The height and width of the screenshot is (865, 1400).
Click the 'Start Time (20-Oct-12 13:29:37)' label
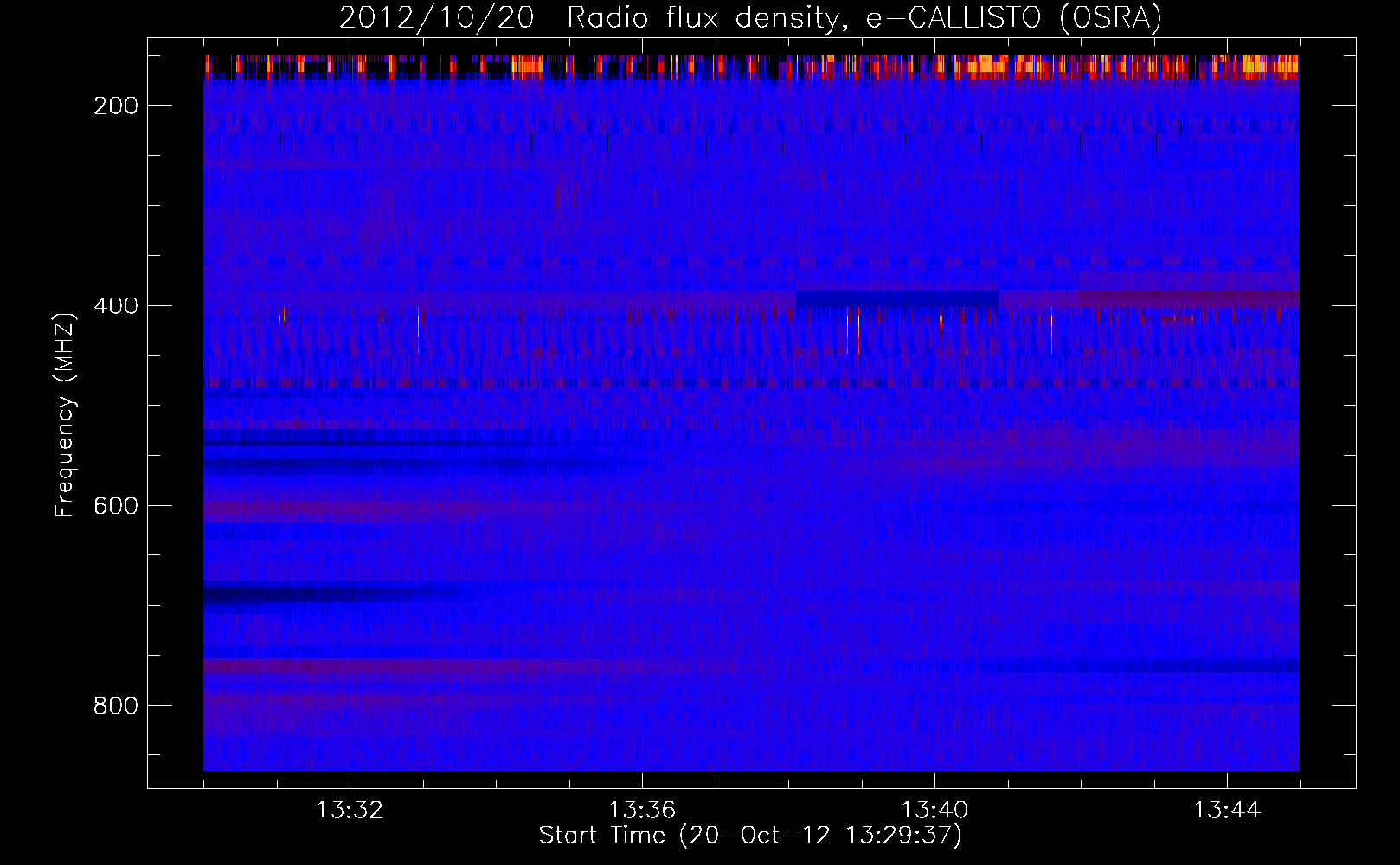click(x=750, y=836)
